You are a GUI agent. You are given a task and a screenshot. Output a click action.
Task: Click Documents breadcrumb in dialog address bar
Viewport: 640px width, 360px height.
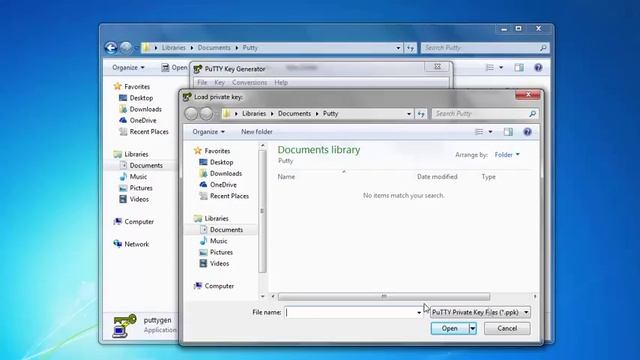[x=294, y=113]
